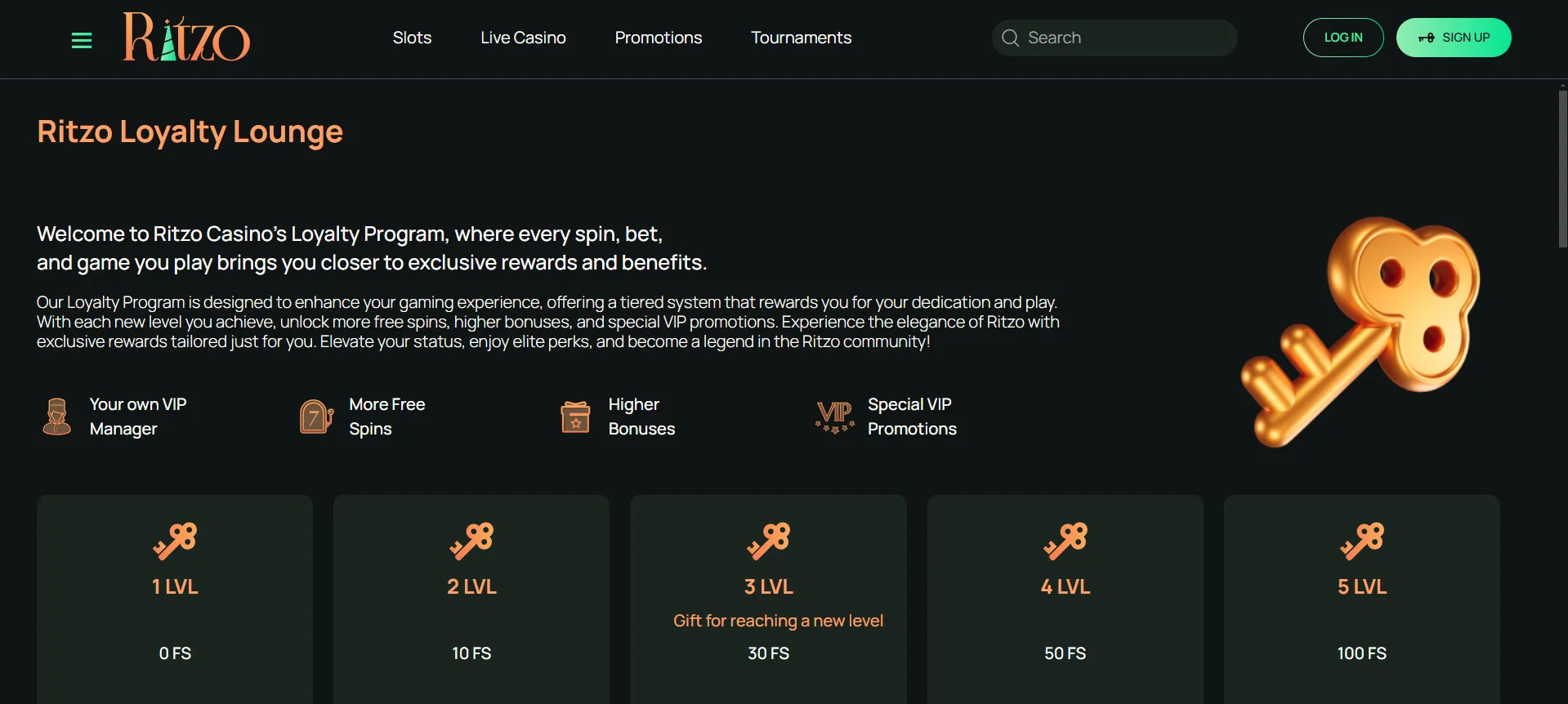Click the 100 FS reward text
Image resolution: width=1568 pixels, height=704 pixels.
1362,653
